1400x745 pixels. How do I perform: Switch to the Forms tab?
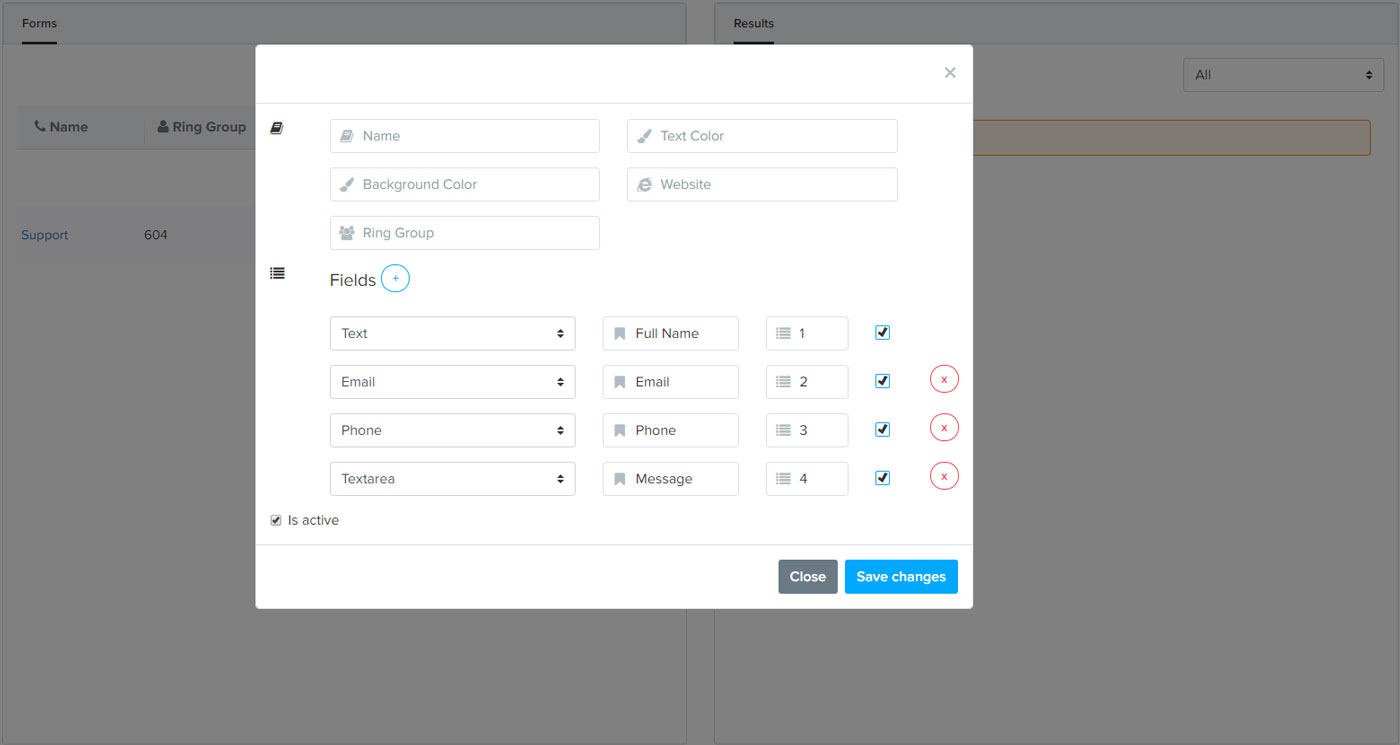click(x=39, y=23)
